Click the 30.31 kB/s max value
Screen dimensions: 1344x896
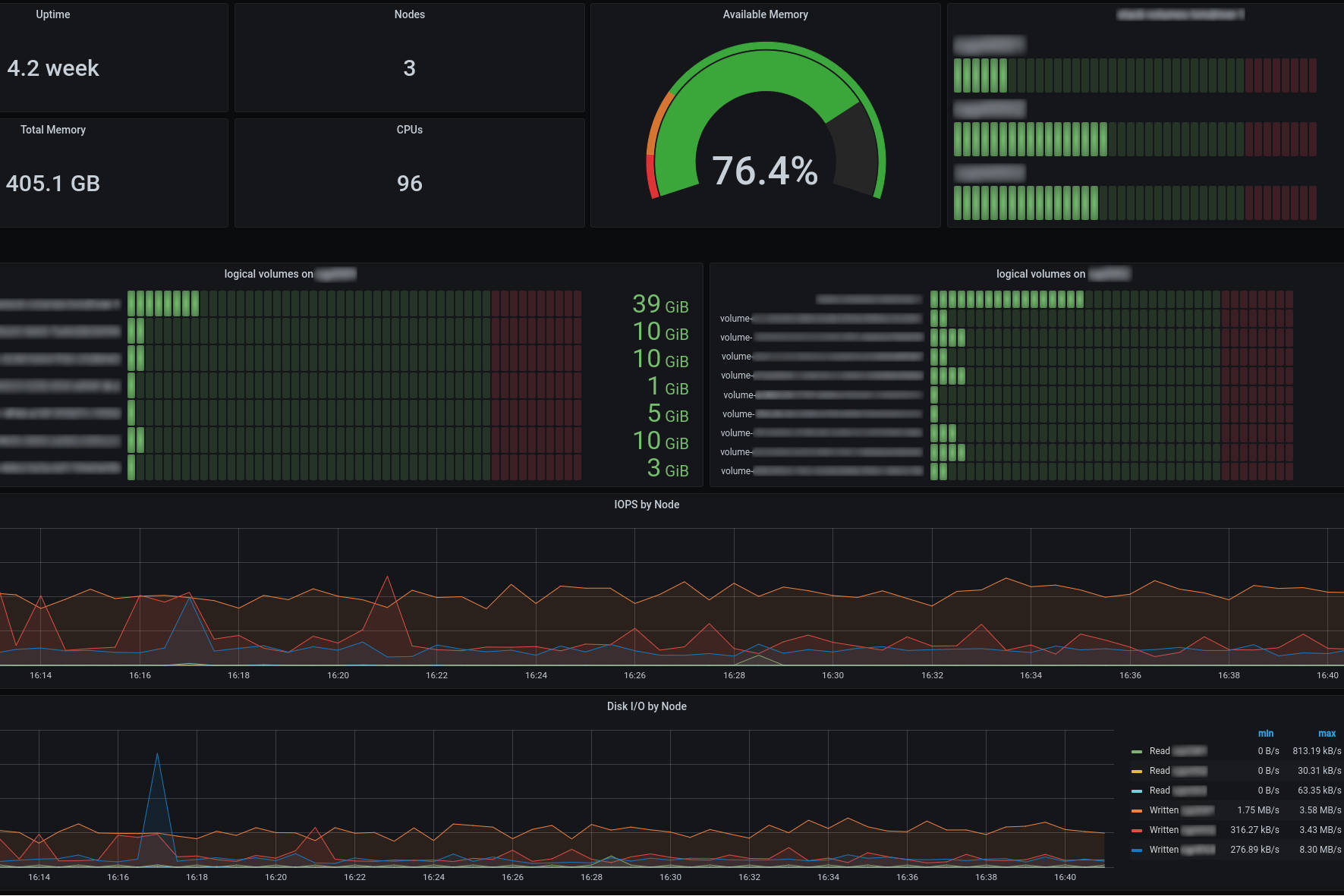1319,771
